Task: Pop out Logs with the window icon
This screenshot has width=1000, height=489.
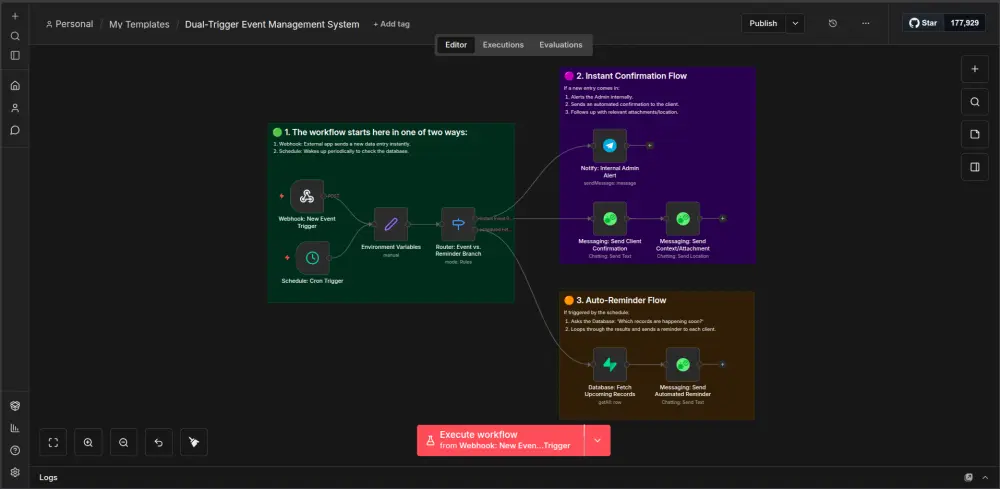Action: (968, 478)
